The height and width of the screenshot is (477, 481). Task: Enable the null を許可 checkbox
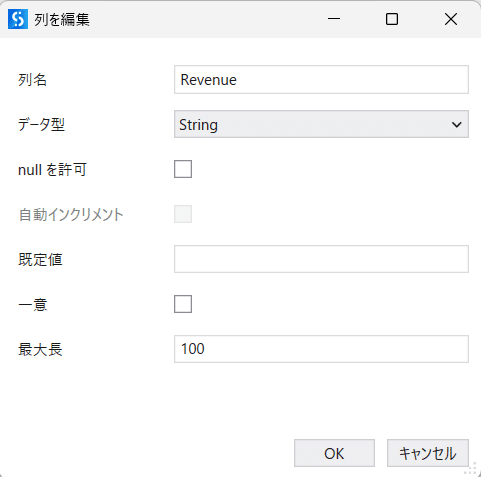tap(183, 169)
